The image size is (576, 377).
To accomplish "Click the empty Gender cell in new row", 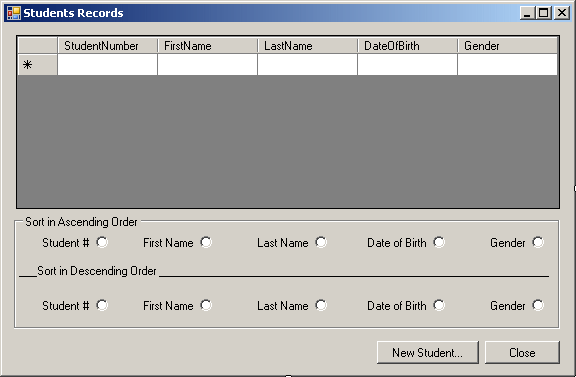I will pos(507,65).
